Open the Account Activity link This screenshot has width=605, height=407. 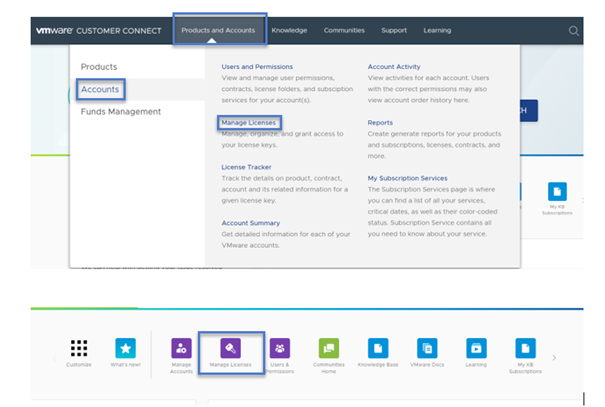click(x=394, y=66)
